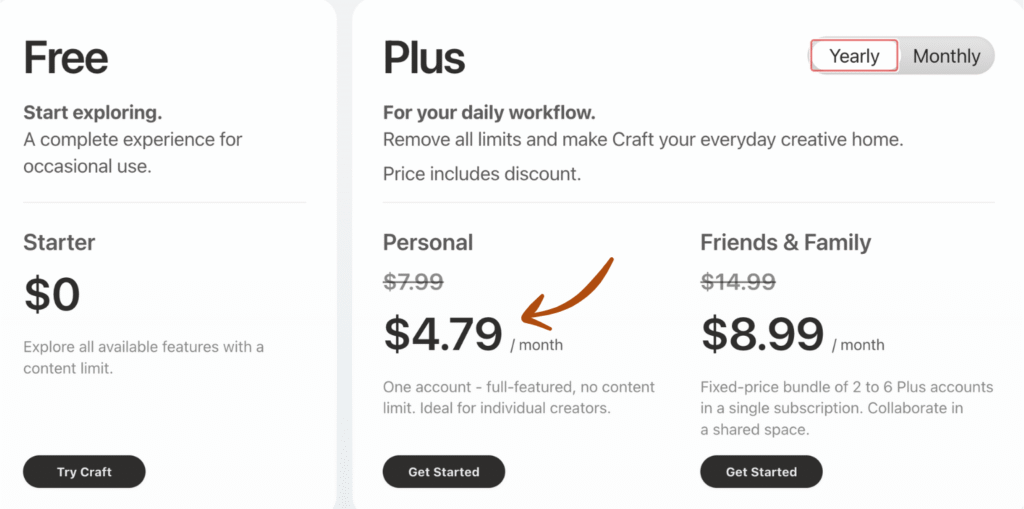Click the Try Craft button
This screenshot has height=509, width=1024.
click(84, 472)
